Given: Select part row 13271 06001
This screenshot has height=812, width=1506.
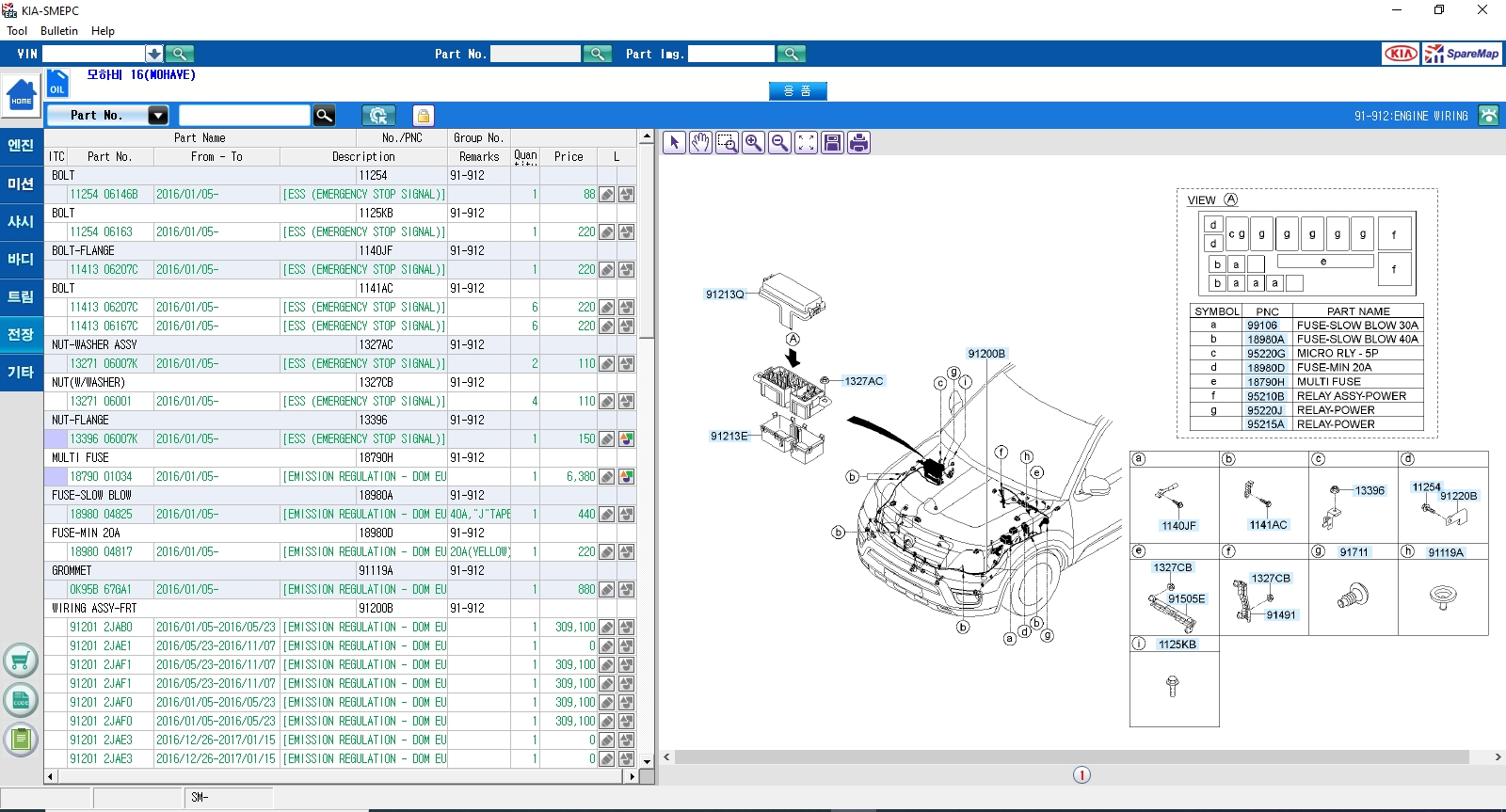Looking at the screenshot, I should click(x=340, y=402).
